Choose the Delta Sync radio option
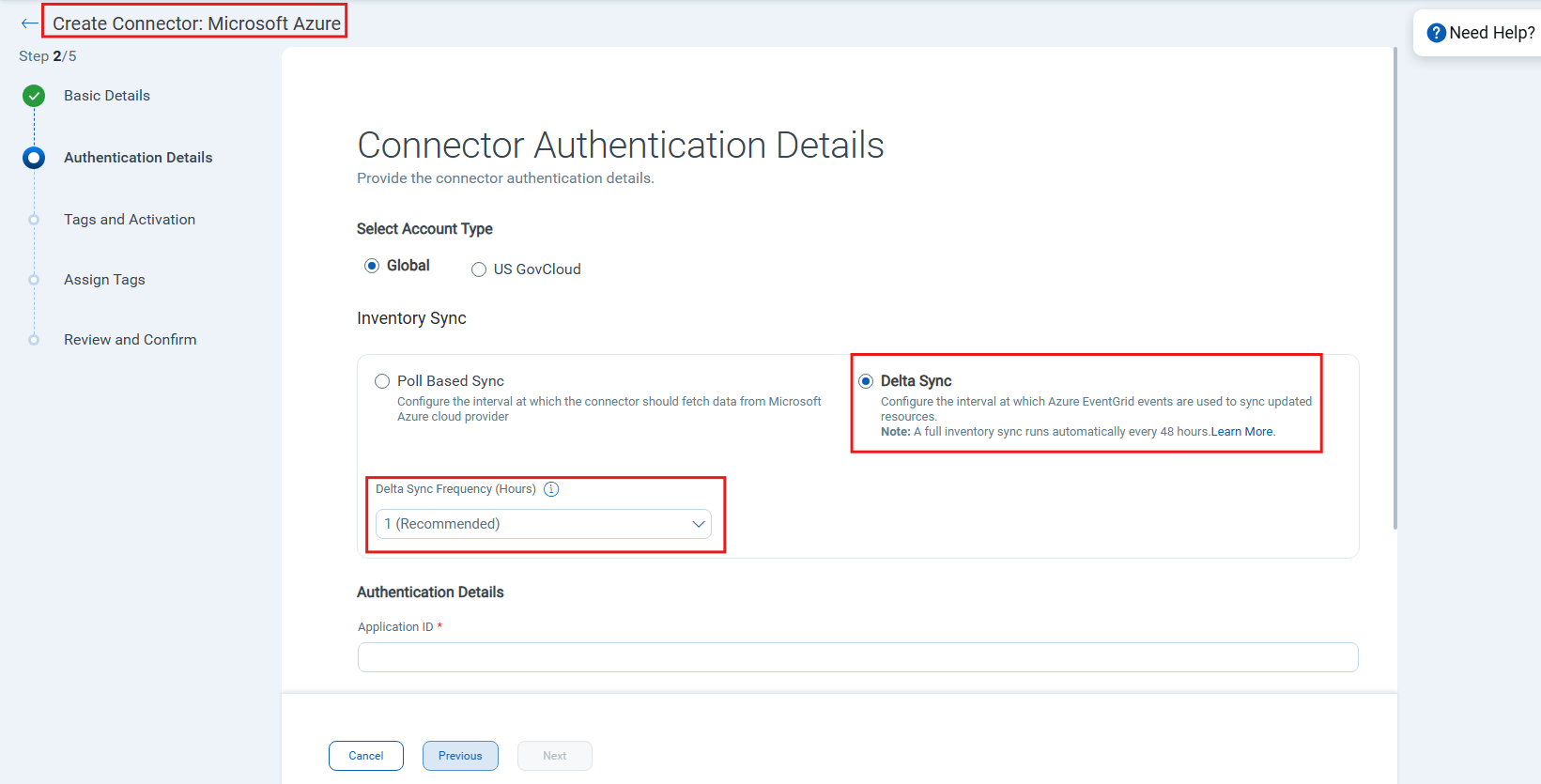The height and width of the screenshot is (784, 1541). (866, 381)
